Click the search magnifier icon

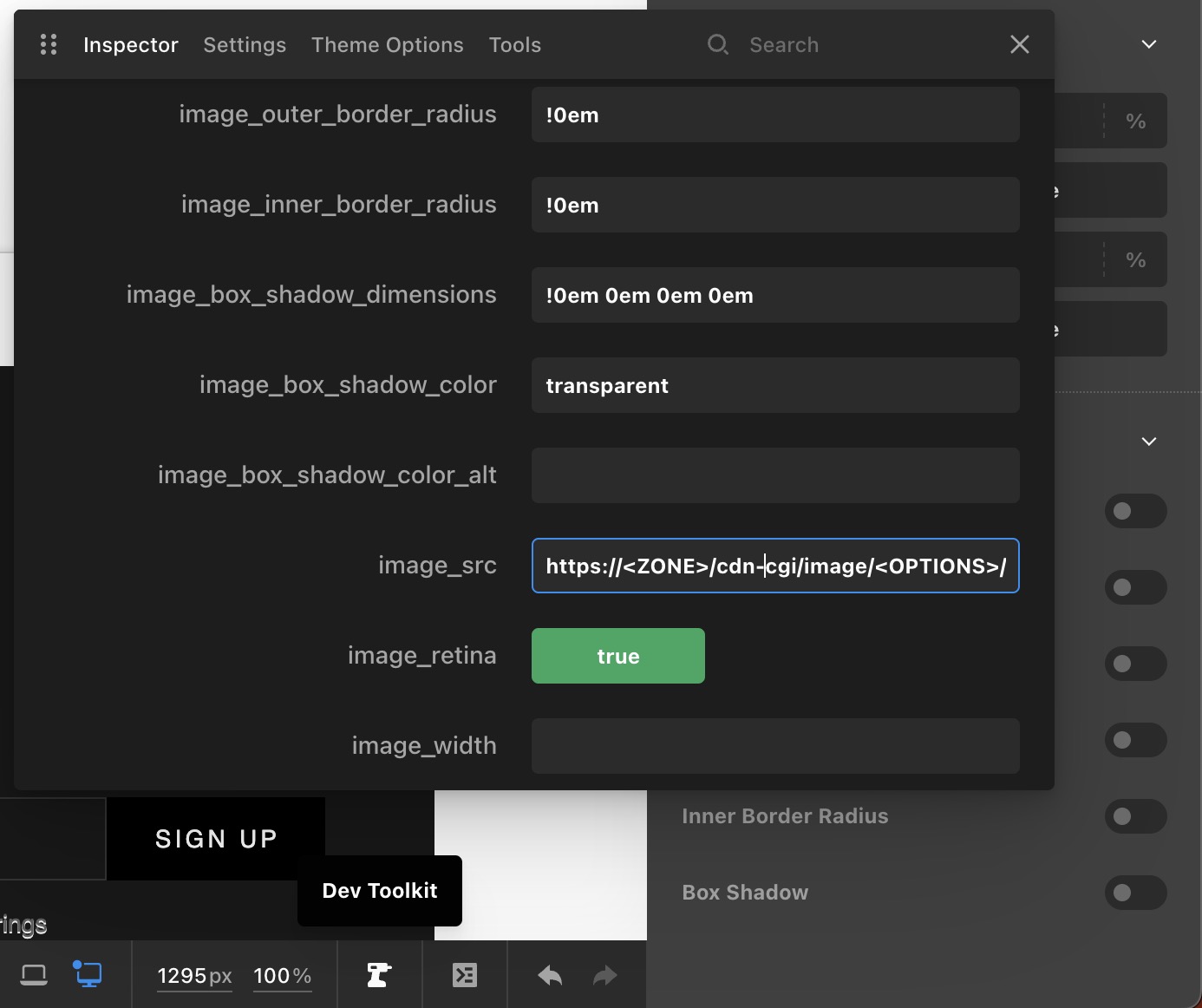tap(717, 44)
